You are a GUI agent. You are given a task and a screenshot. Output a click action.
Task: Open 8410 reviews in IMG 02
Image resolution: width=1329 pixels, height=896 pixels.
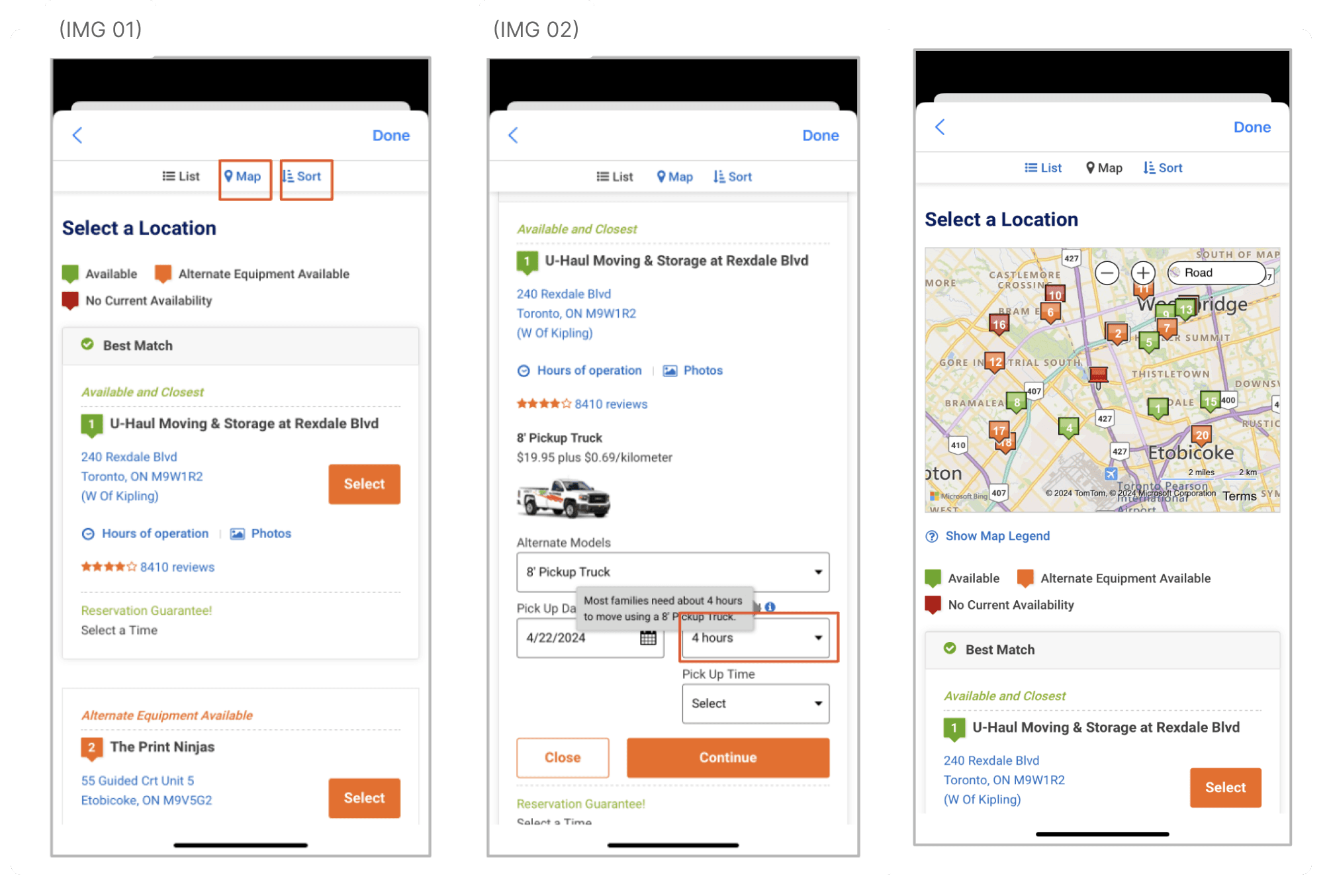tap(611, 404)
